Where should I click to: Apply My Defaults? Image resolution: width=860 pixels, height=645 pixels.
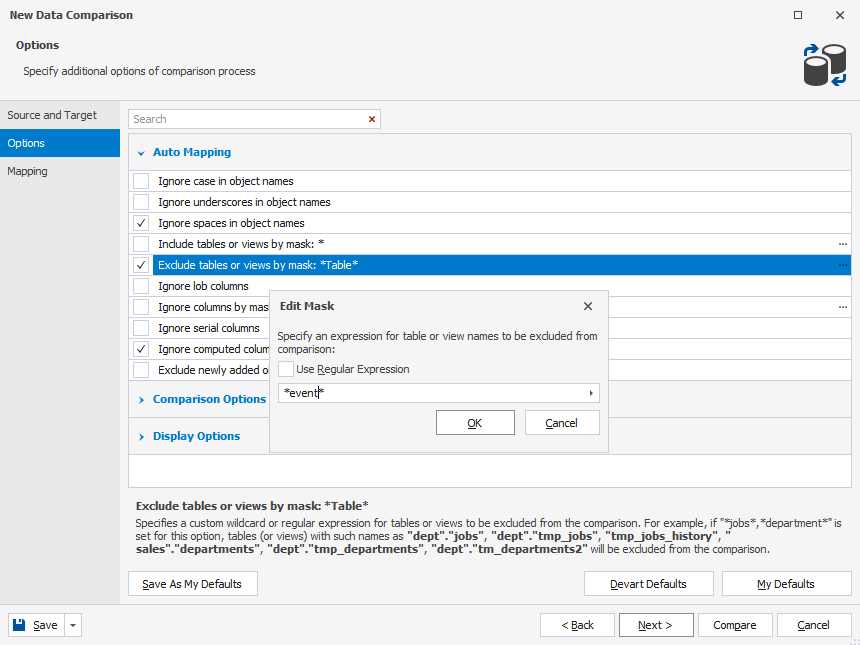tap(786, 584)
